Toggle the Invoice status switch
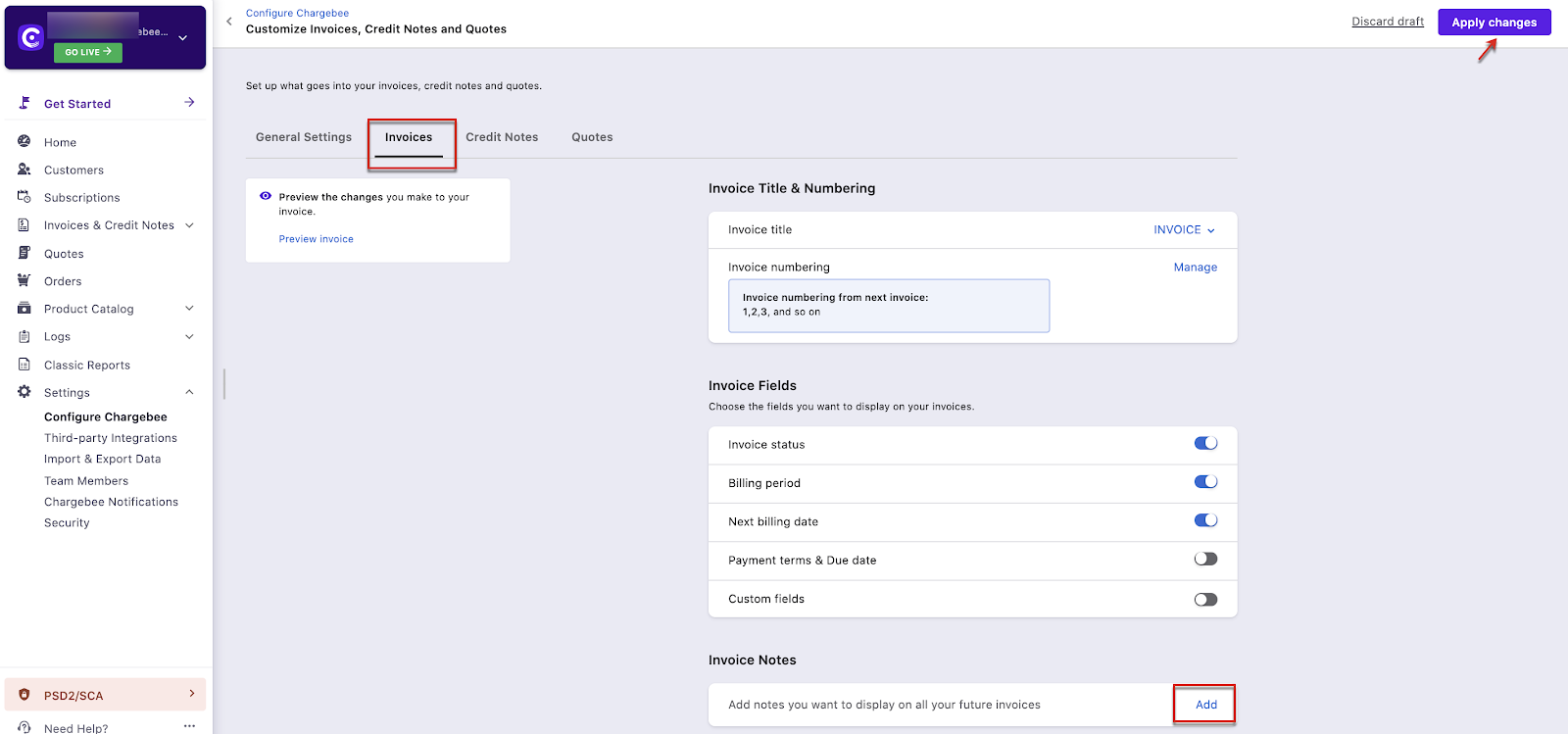The height and width of the screenshot is (734, 1568). click(1205, 443)
